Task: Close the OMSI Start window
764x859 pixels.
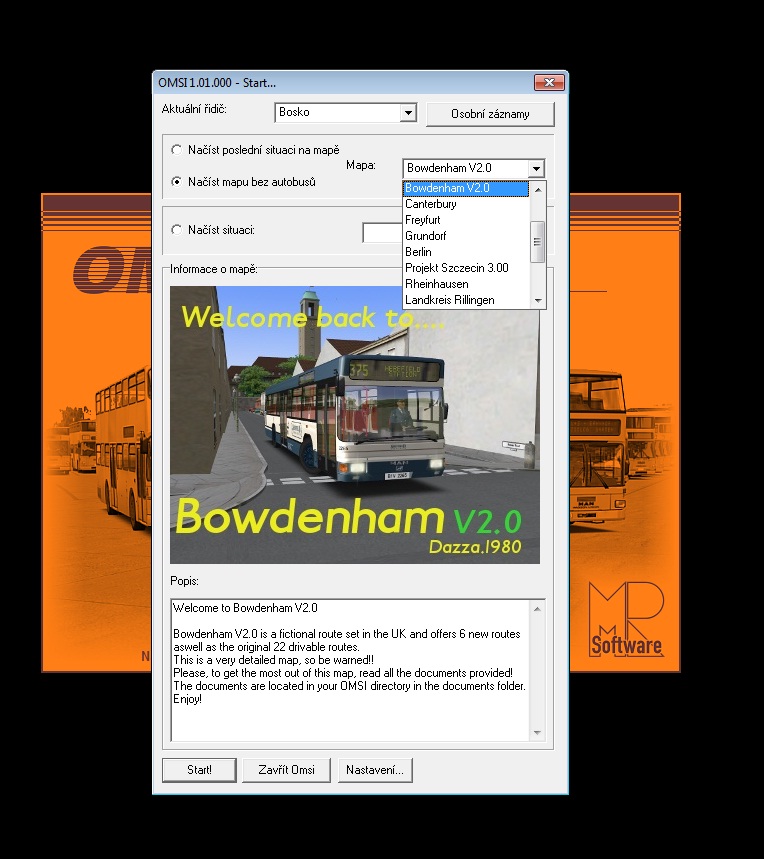Action: (548, 82)
